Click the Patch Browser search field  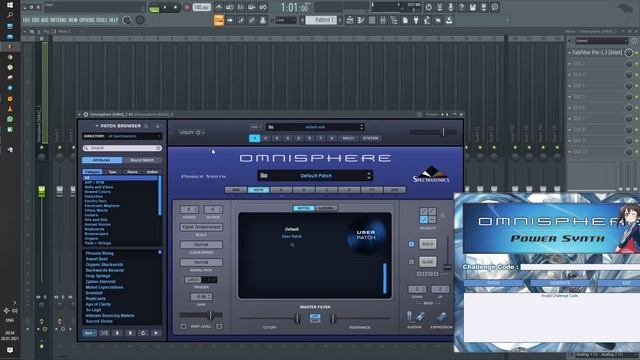[x=122, y=148]
